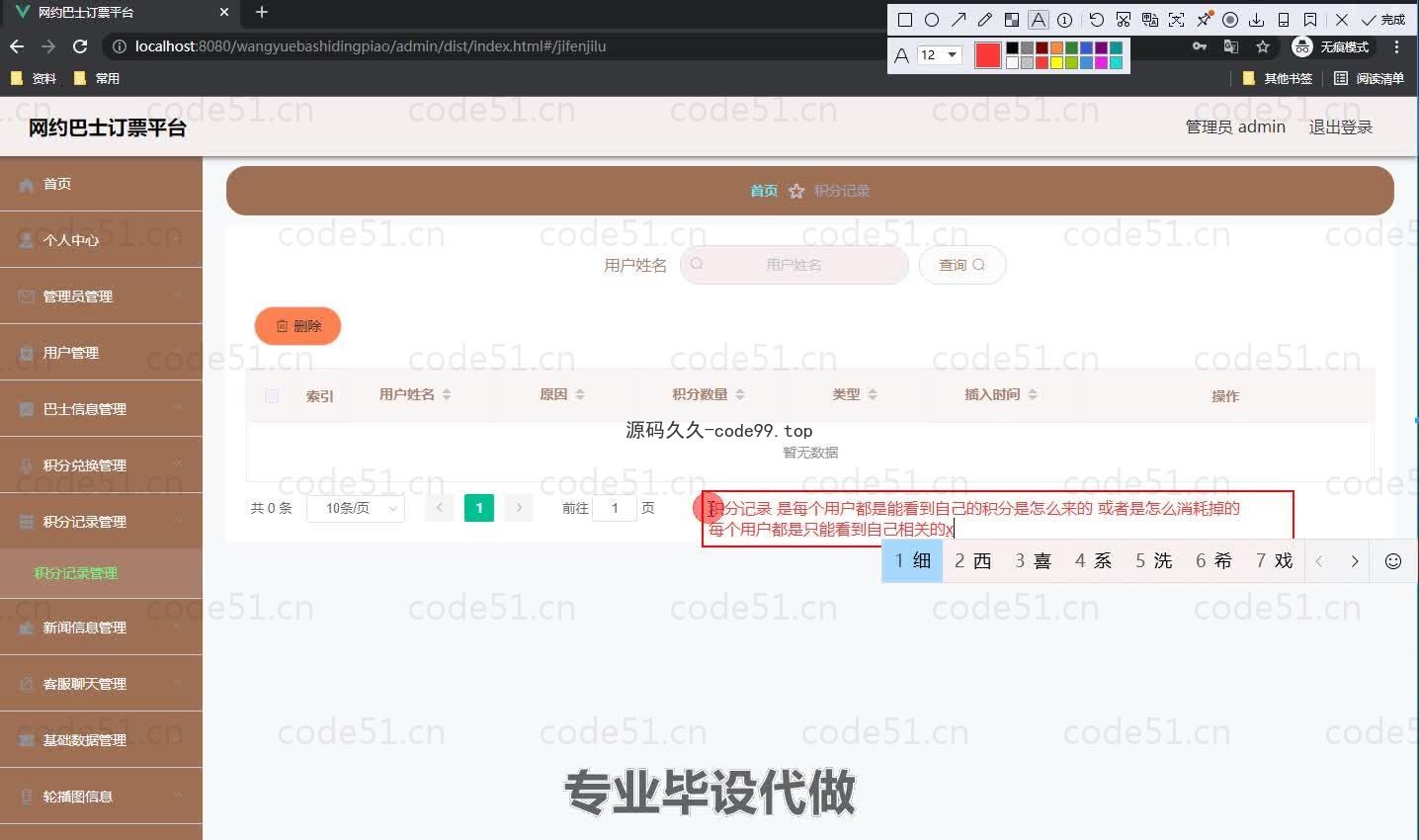The image size is (1419, 840).
Task: Click the password key icon in address bar
Action: tap(1200, 46)
